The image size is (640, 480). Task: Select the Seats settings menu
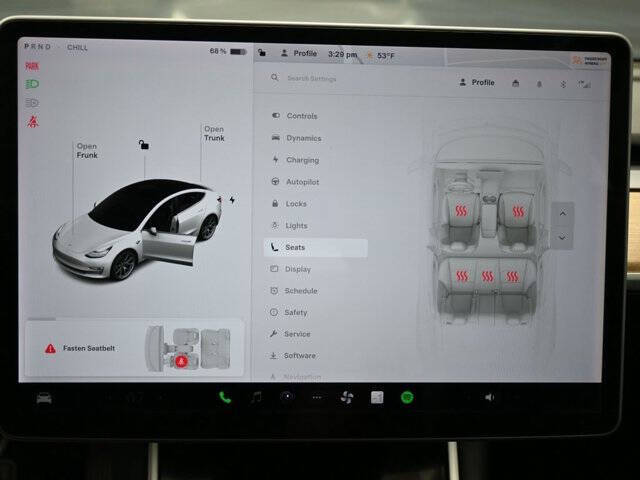(x=316, y=247)
